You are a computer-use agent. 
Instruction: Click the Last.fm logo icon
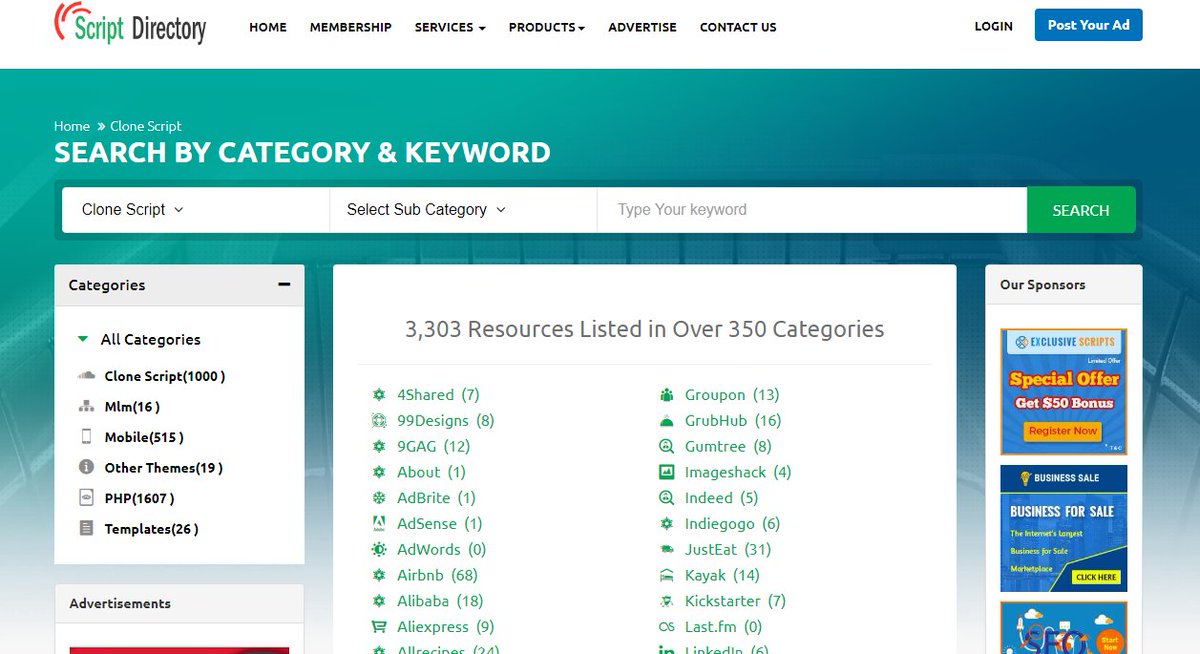667,627
